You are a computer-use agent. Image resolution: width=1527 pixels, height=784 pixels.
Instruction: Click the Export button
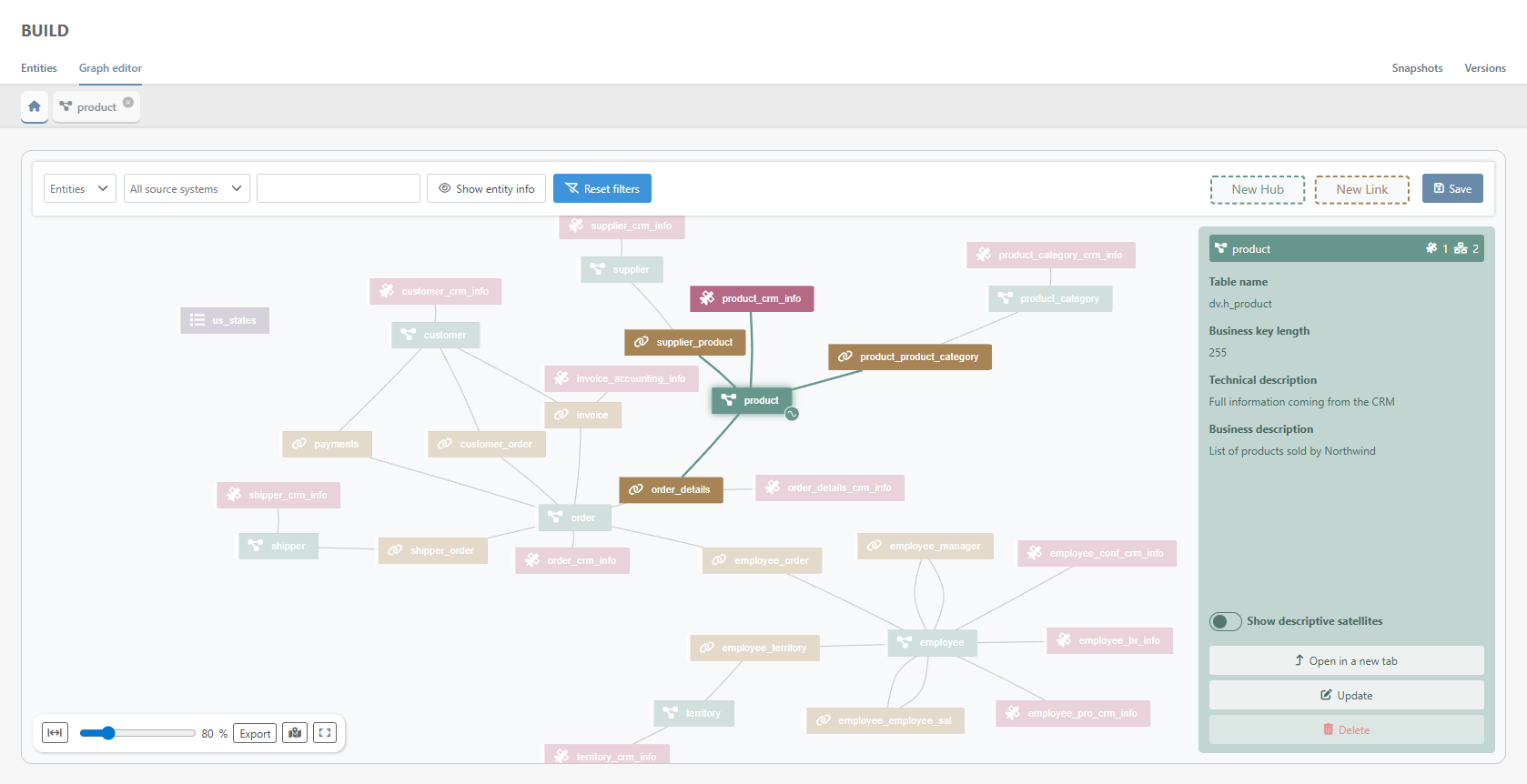[255, 733]
